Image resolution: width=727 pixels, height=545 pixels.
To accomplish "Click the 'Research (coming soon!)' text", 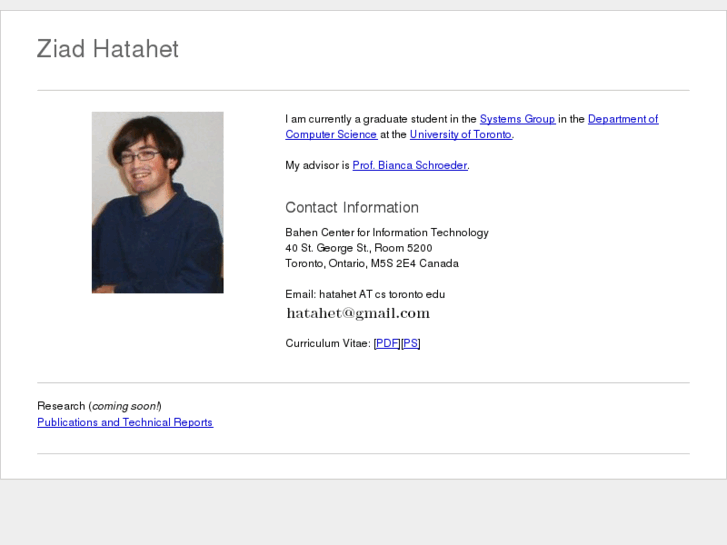I will tap(99, 406).
